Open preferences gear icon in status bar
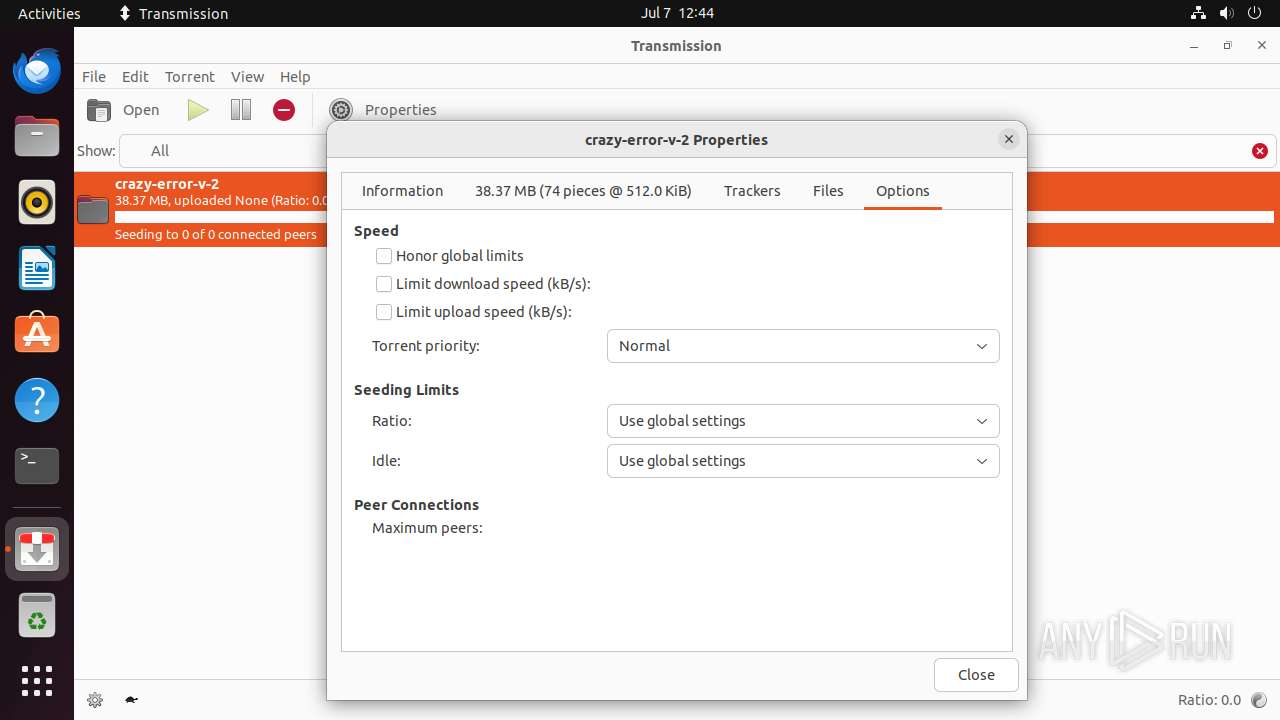This screenshot has width=1280, height=720. [x=95, y=700]
